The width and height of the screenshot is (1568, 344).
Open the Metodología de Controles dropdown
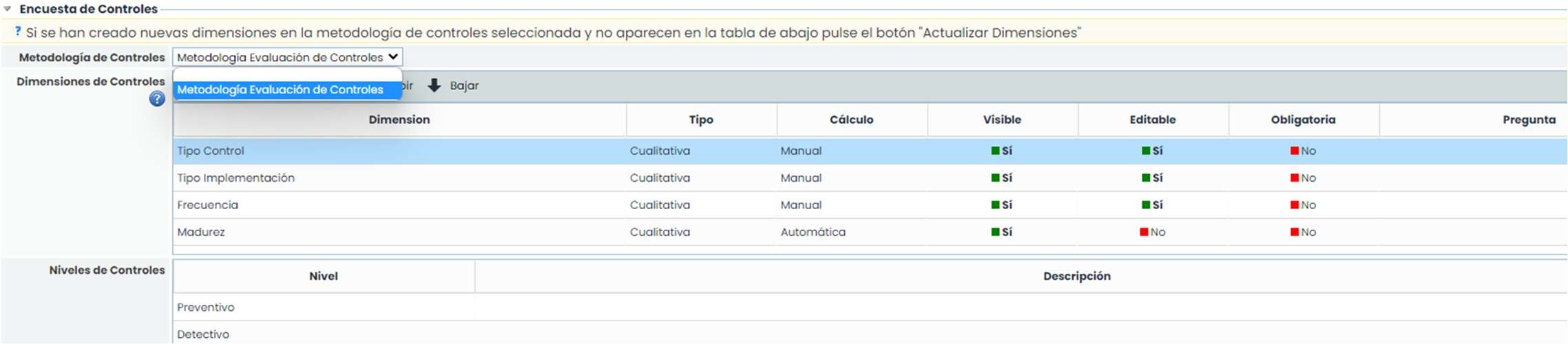tap(287, 57)
